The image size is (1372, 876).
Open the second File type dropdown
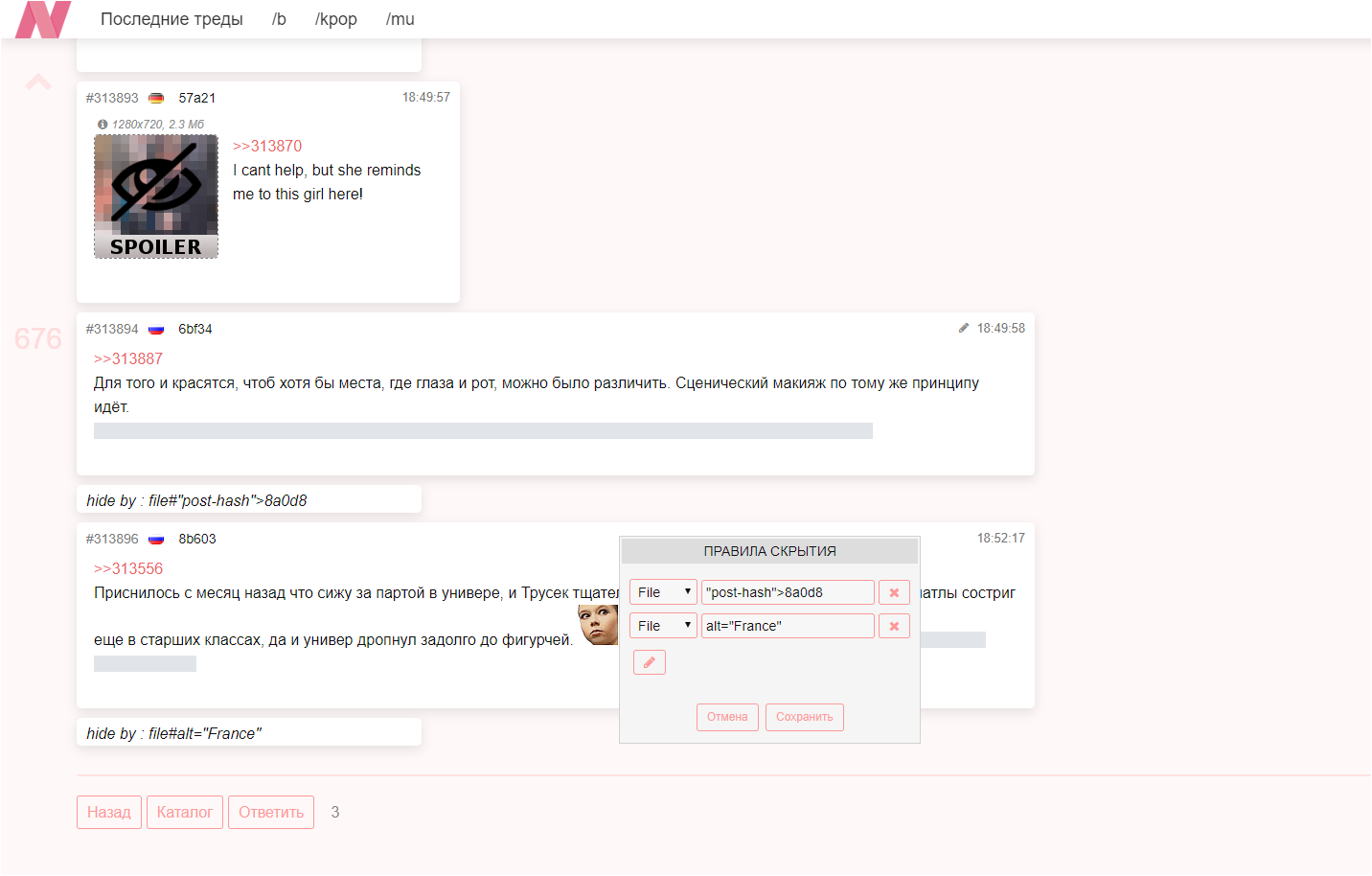(663, 626)
